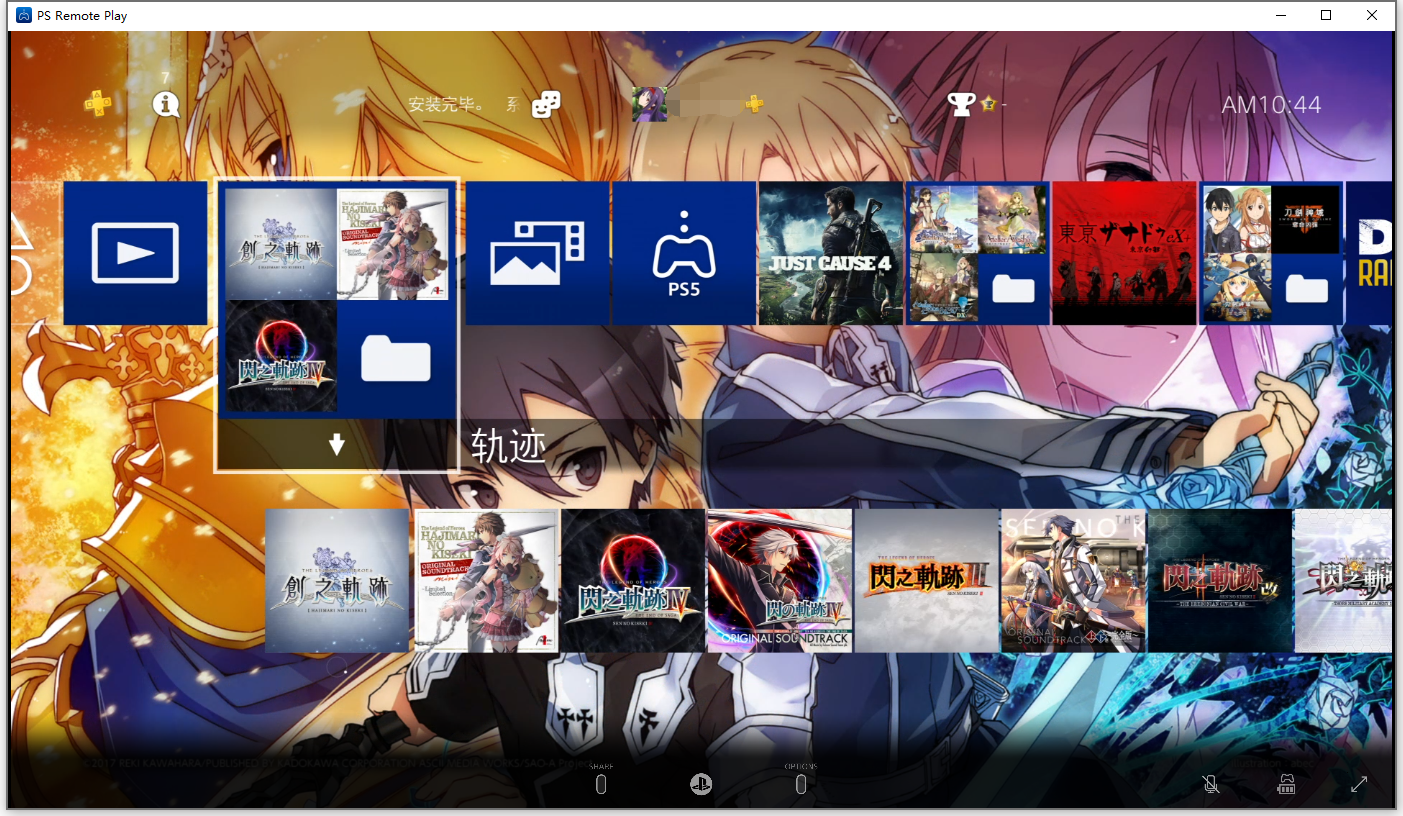
Task: Open the keyboard/controller settings icon
Action: 1286,785
